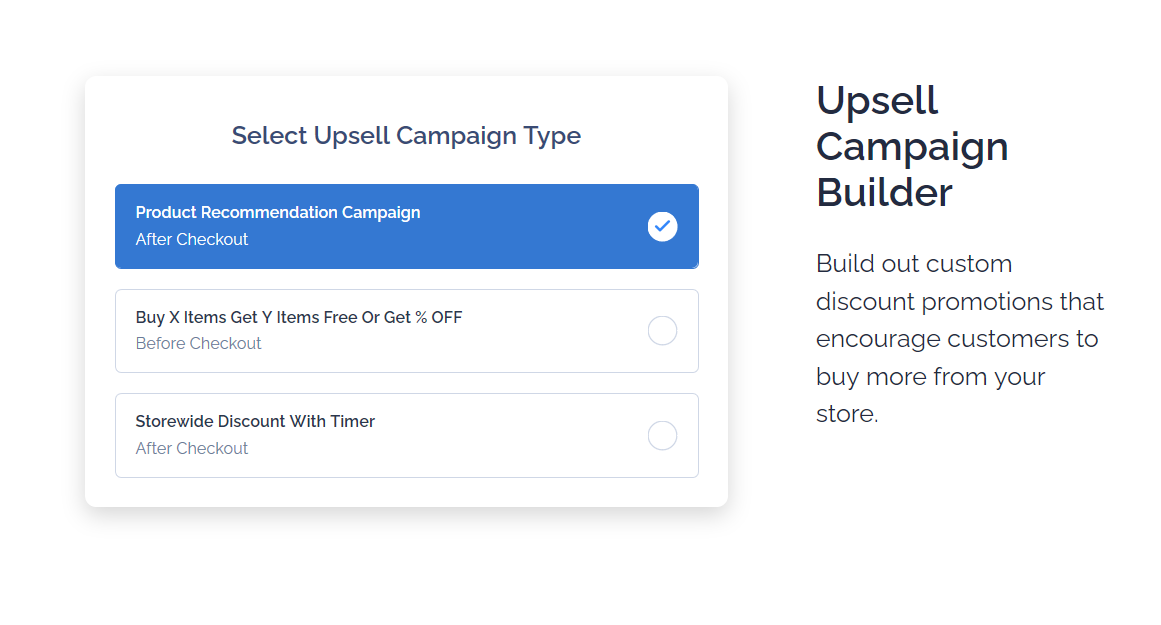Choose the blue Product Recommendation Campaign card

(406, 227)
